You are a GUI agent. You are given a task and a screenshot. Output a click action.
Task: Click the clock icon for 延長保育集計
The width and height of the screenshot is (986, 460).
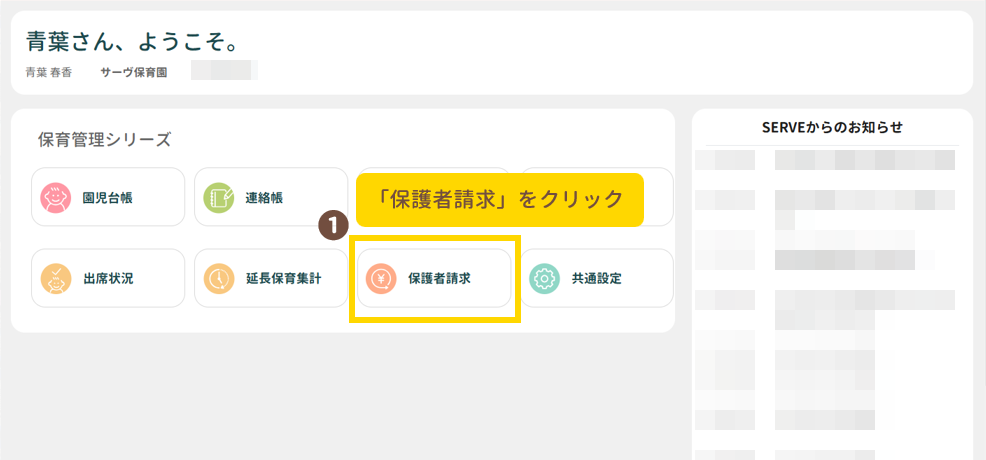click(x=218, y=278)
